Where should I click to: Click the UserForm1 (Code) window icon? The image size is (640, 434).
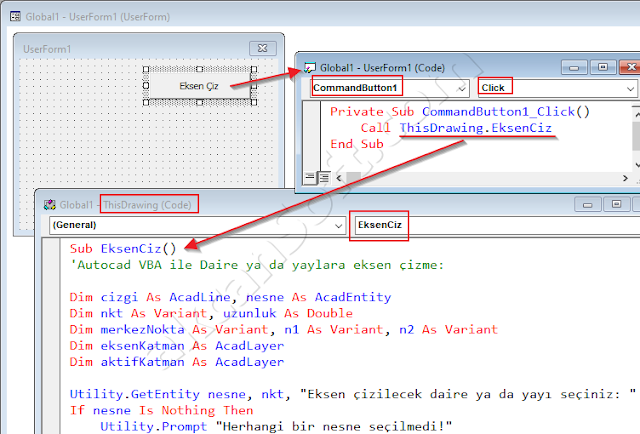click(x=310, y=67)
